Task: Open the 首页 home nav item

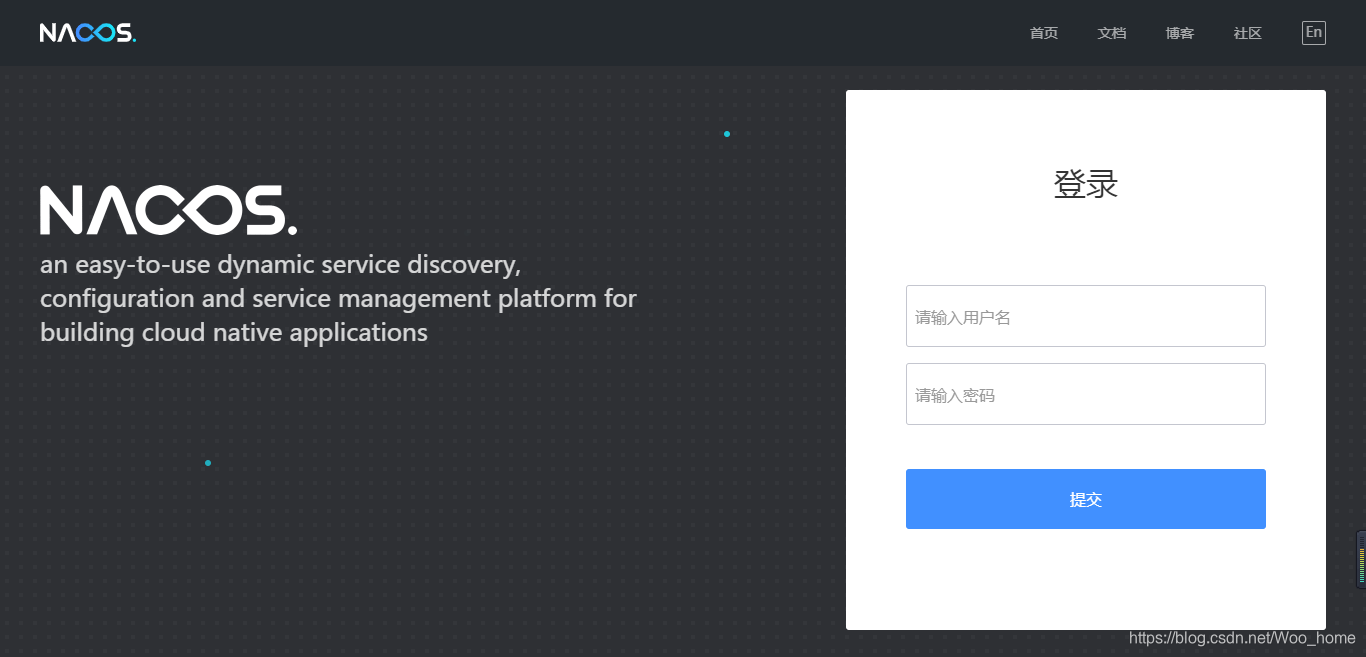Action: [1044, 33]
